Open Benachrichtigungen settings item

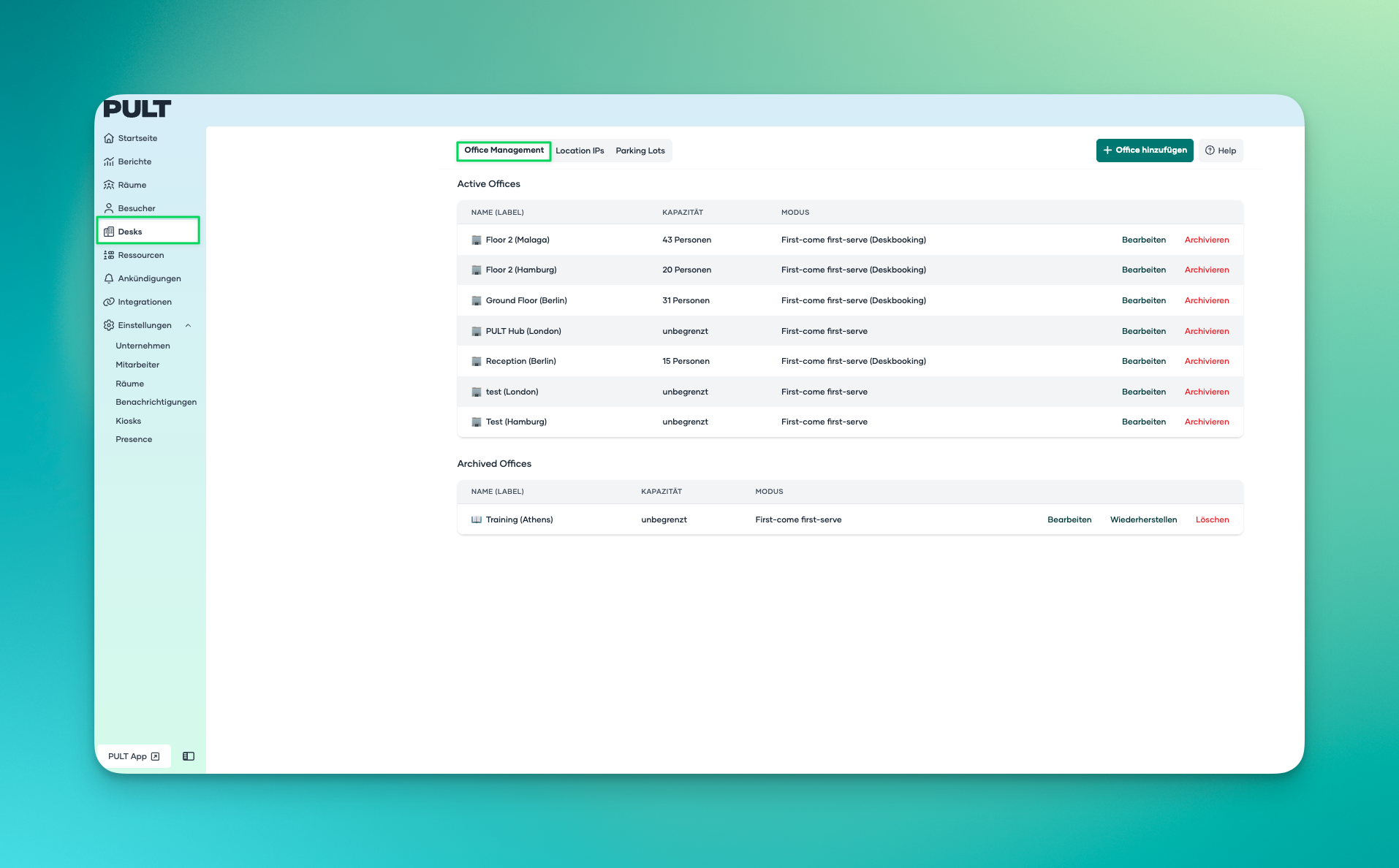[156, 402]
